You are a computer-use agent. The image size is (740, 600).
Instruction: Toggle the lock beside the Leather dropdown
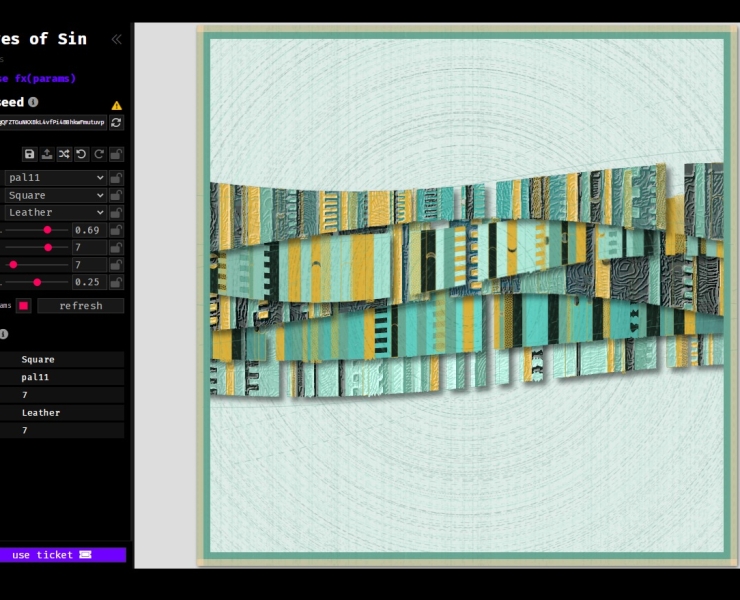(x=116, y=213)
